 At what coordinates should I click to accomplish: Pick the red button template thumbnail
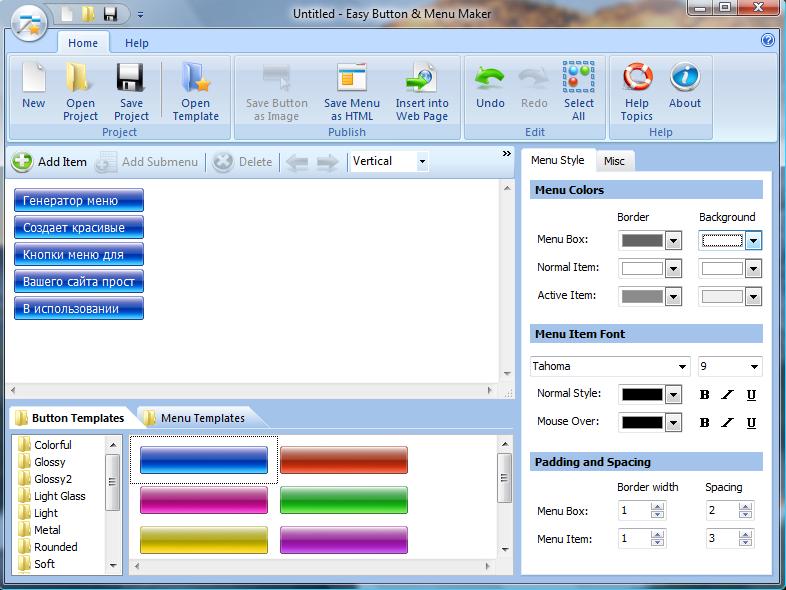[344, 460]
